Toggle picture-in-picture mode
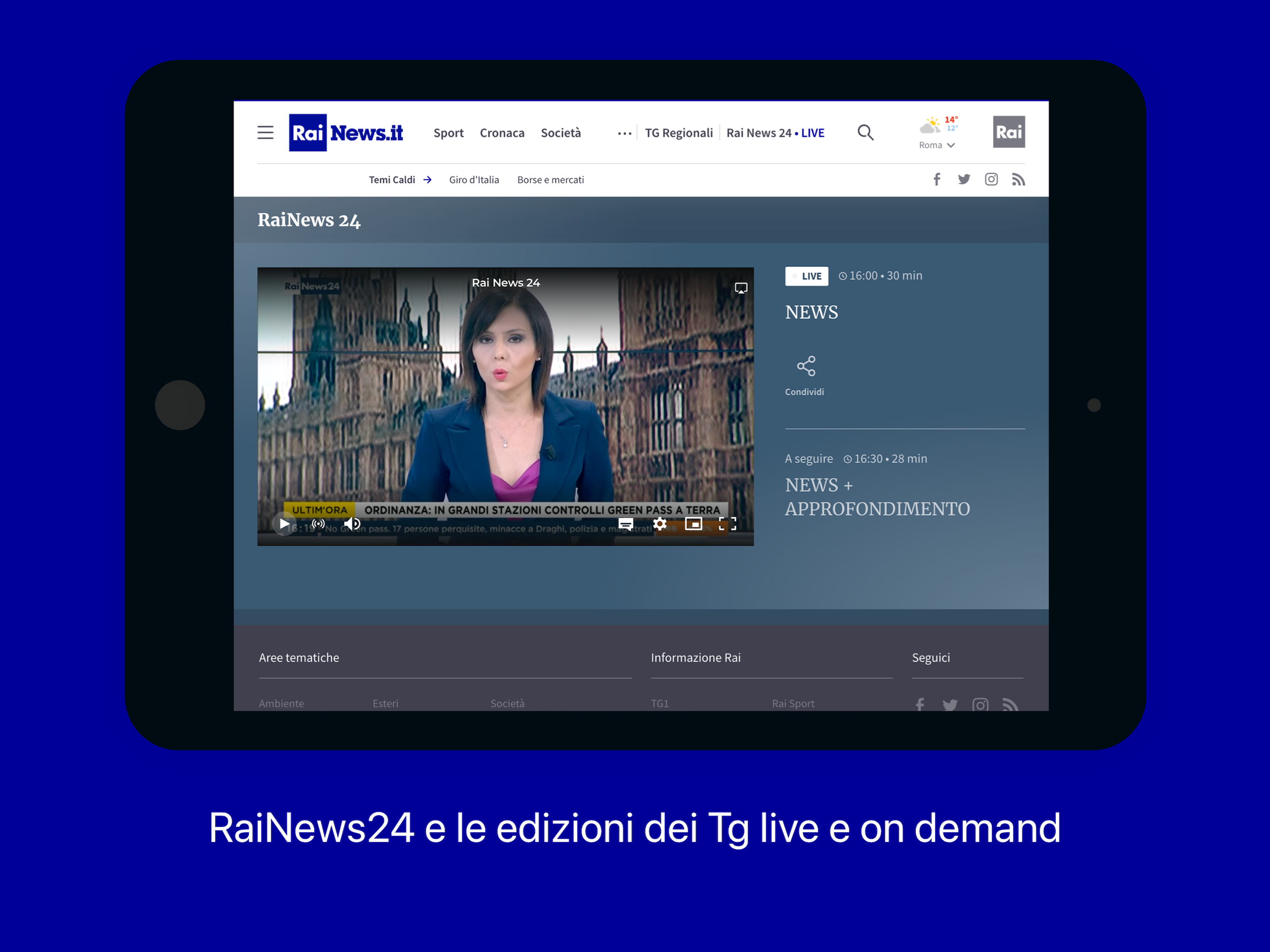 [694, 524]
